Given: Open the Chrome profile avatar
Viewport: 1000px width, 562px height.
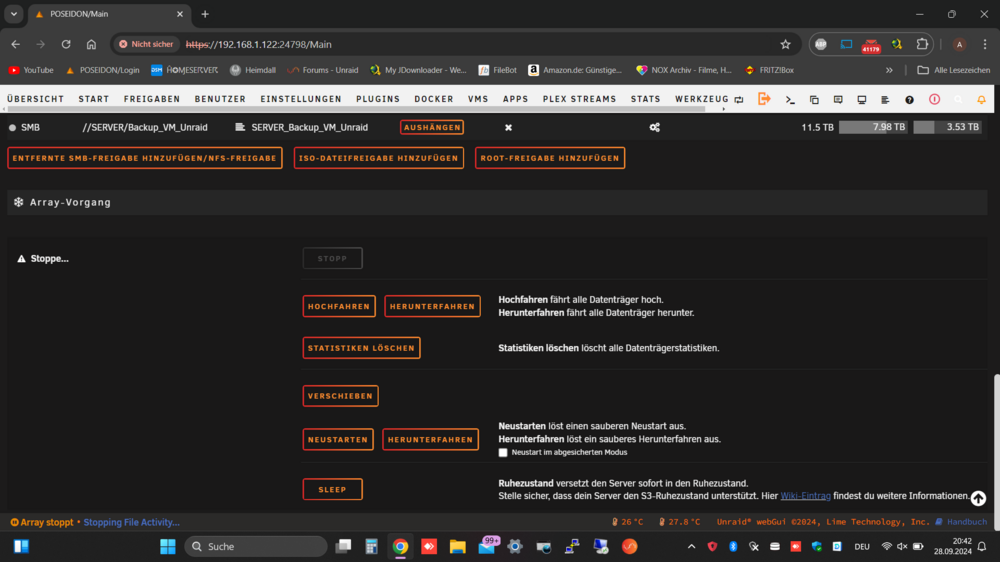Looking at the screenshot, I should click(959, 44).
